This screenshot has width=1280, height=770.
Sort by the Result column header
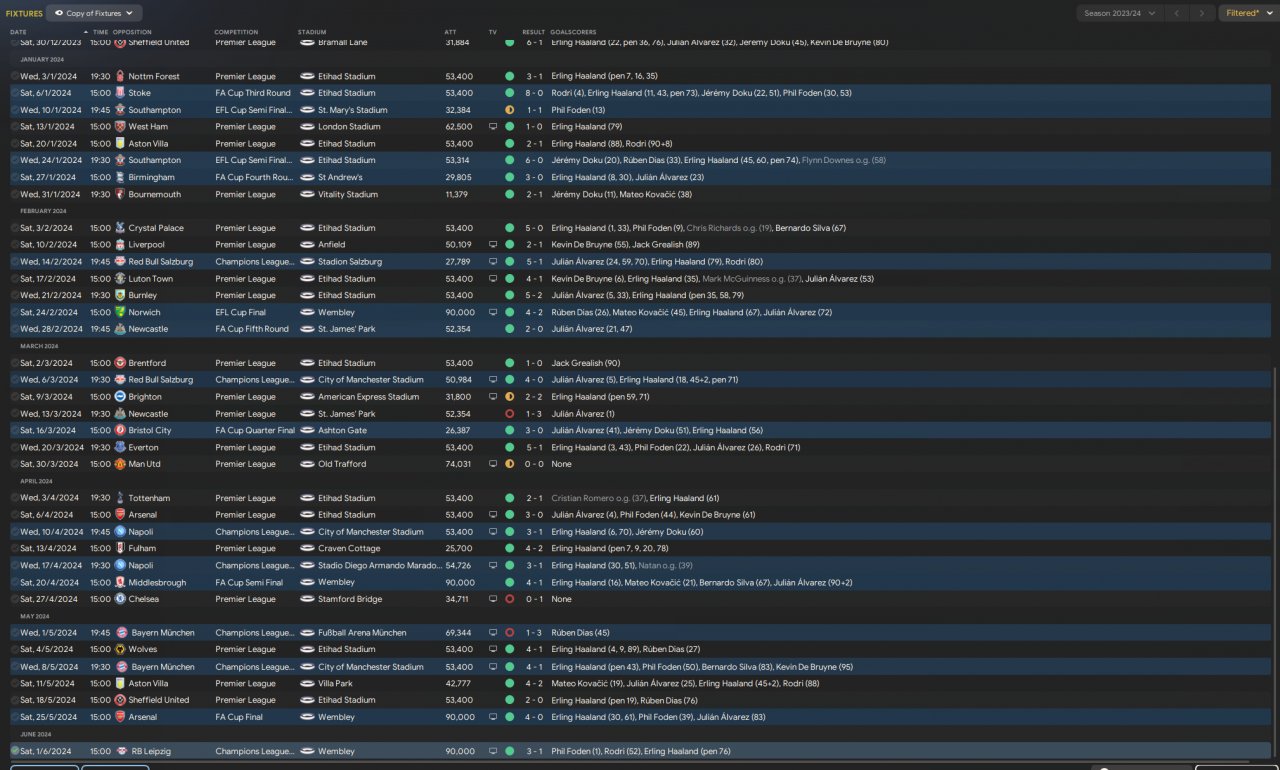(x=533, y=32)
